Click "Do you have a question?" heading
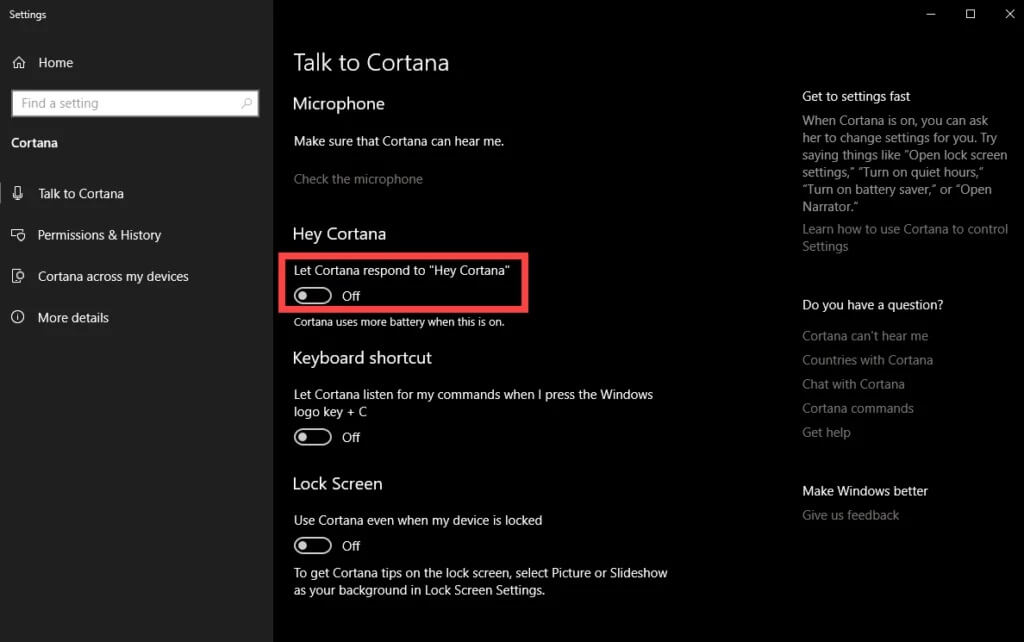 point(872,305)
